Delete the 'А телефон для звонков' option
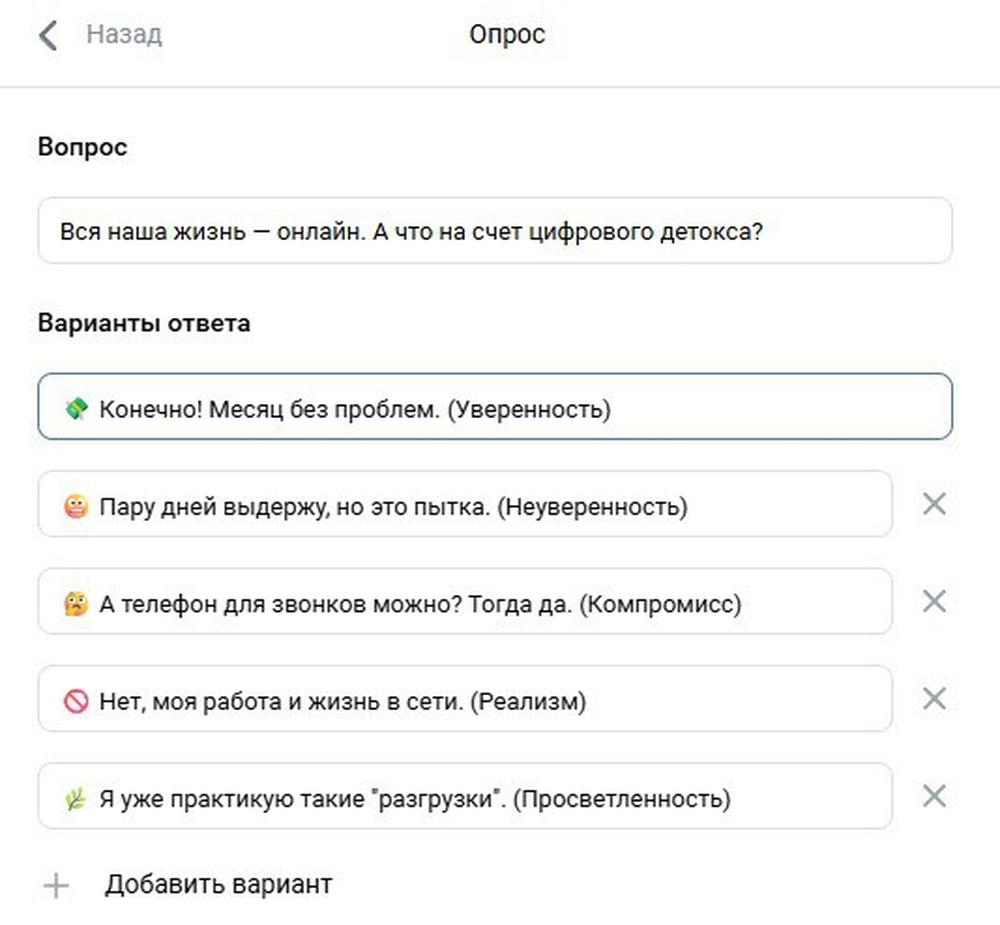 (x=934, y=601)
